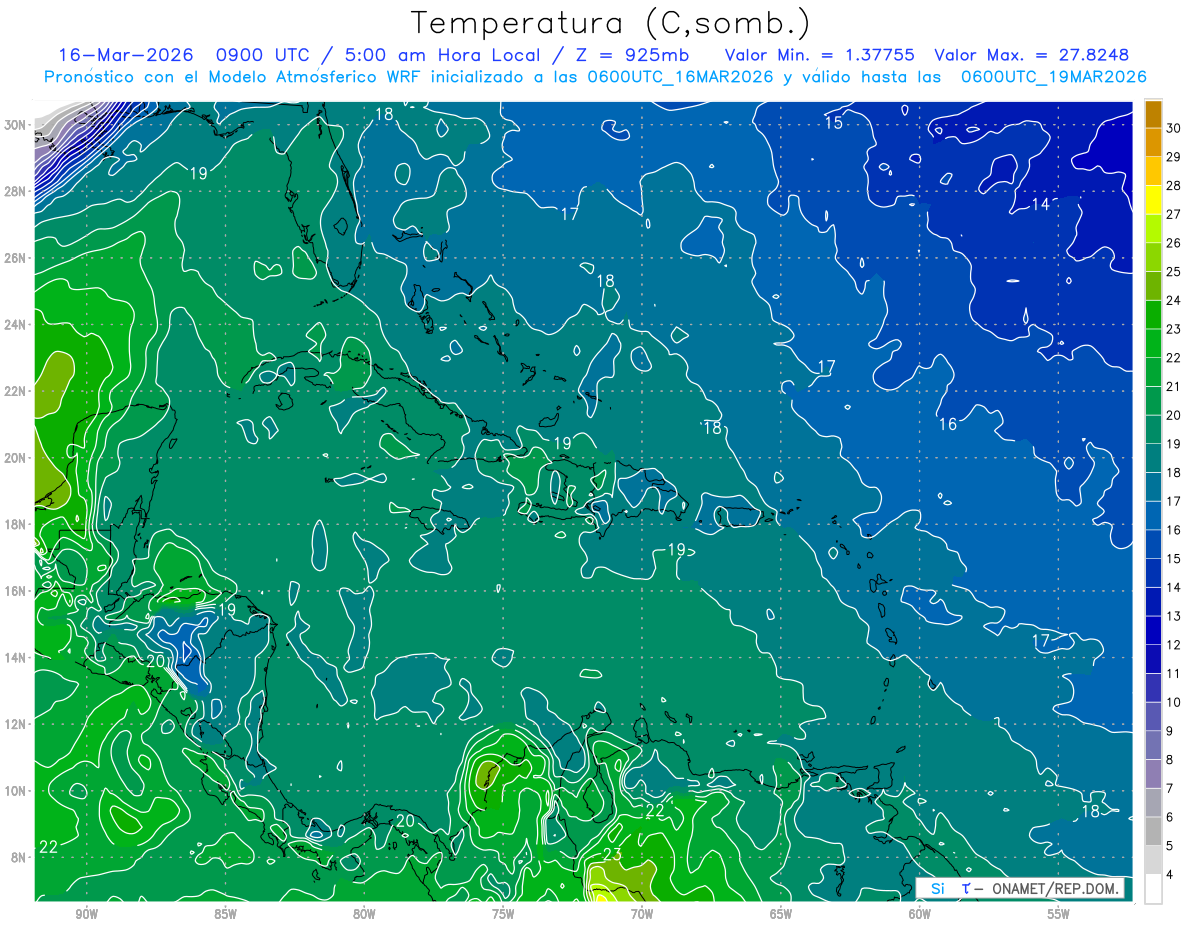Click the '26N' latitude axis label
Image resolution: width=1200 pixels, height=927 pixels.
point(17,258)
